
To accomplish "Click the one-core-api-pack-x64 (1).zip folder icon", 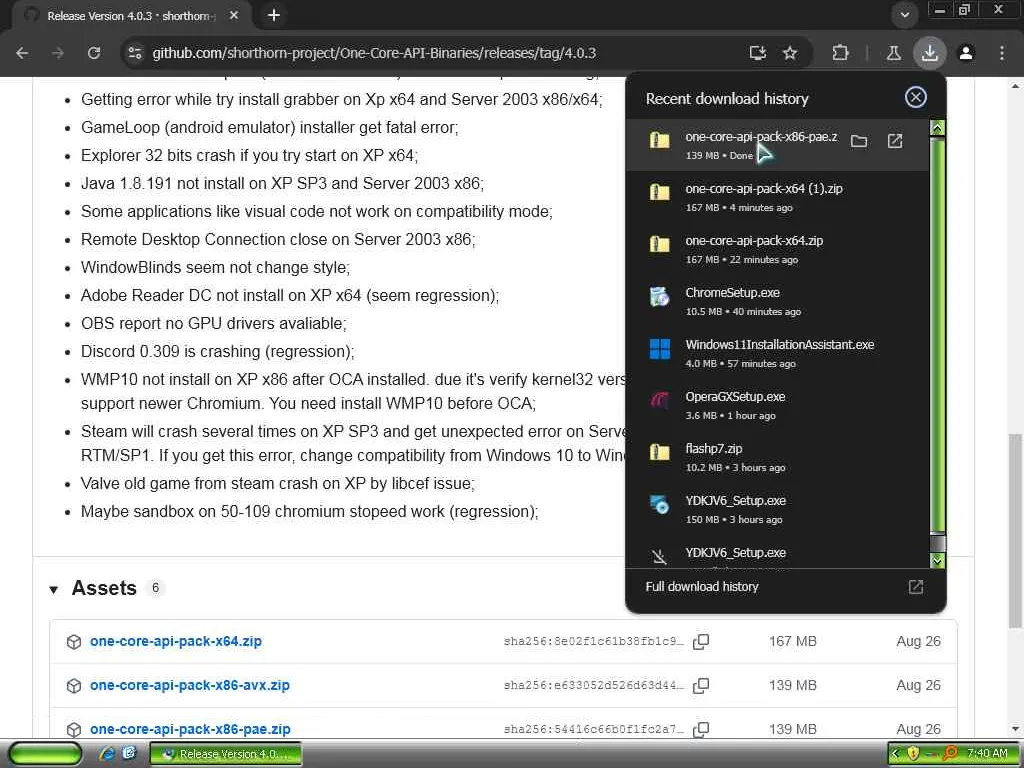I will (x=660, y=192).
